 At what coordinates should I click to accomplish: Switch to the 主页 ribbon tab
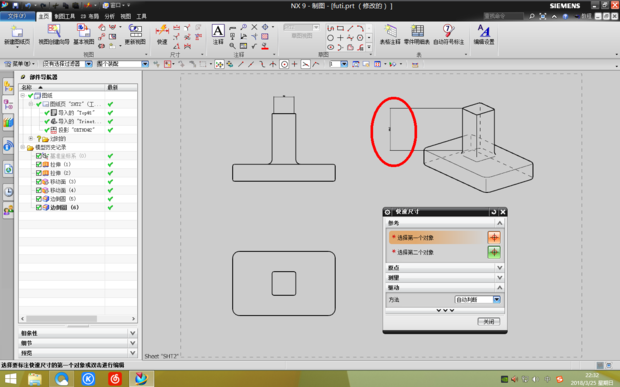pos(43,16)
